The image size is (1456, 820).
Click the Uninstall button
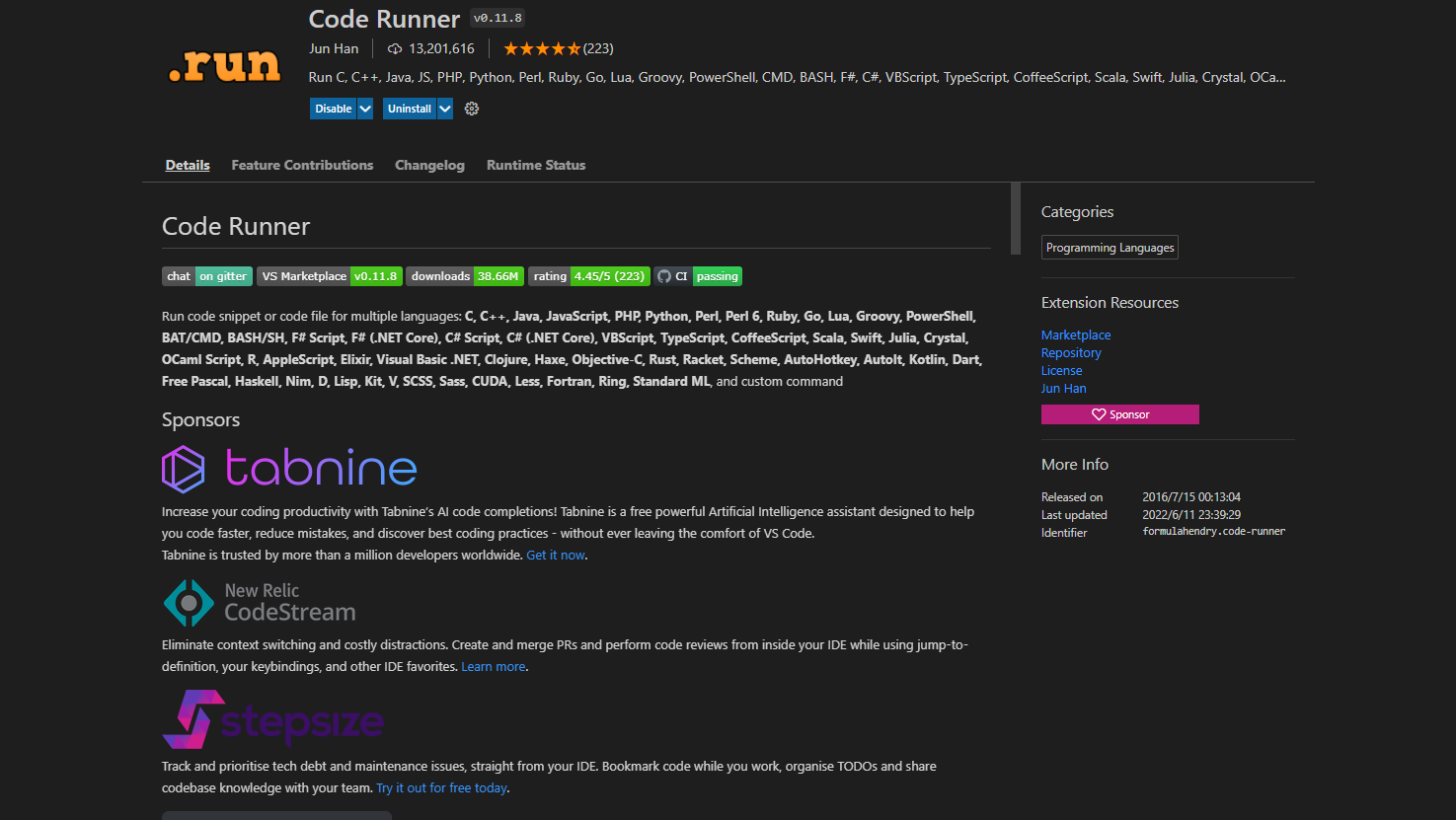[410, 109]
